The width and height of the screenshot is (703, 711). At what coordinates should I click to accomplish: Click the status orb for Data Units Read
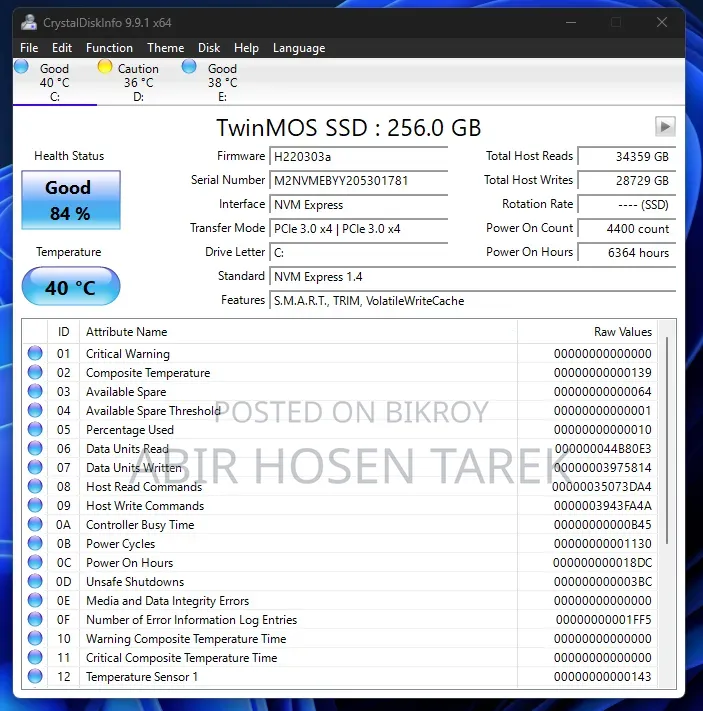(x=35, y=448)
